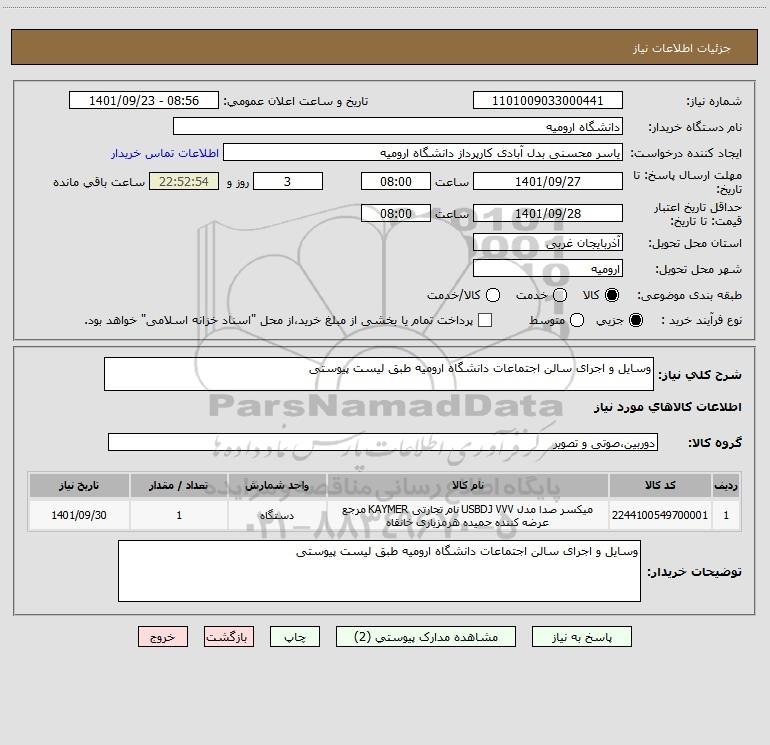Viewport: 770px width, 745px height.
Task: Click the buyer name field دانشگاه ارومیه
Action: pyautogui.click(x=398, y=126)
